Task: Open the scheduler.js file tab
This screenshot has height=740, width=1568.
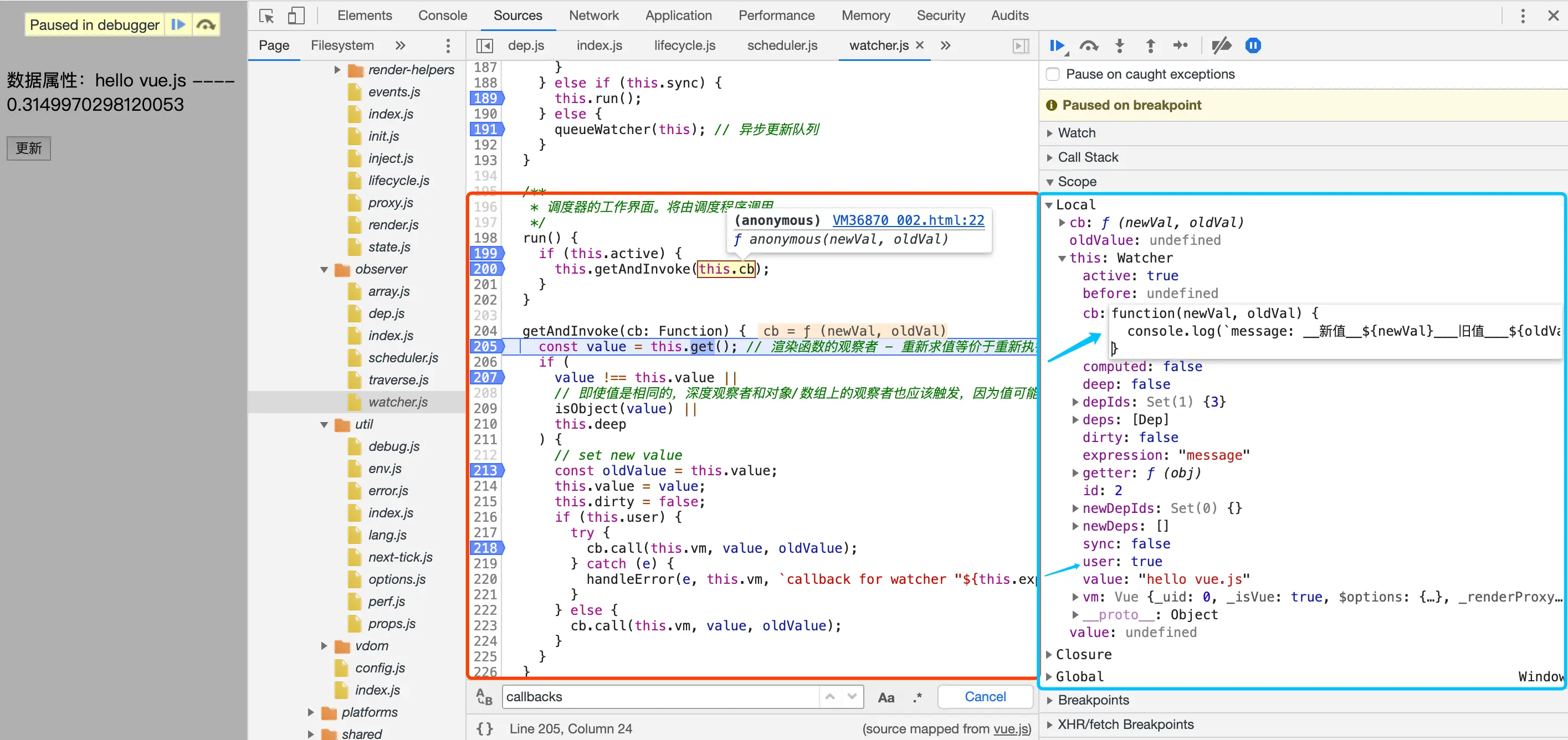Action: click(782, 45)
